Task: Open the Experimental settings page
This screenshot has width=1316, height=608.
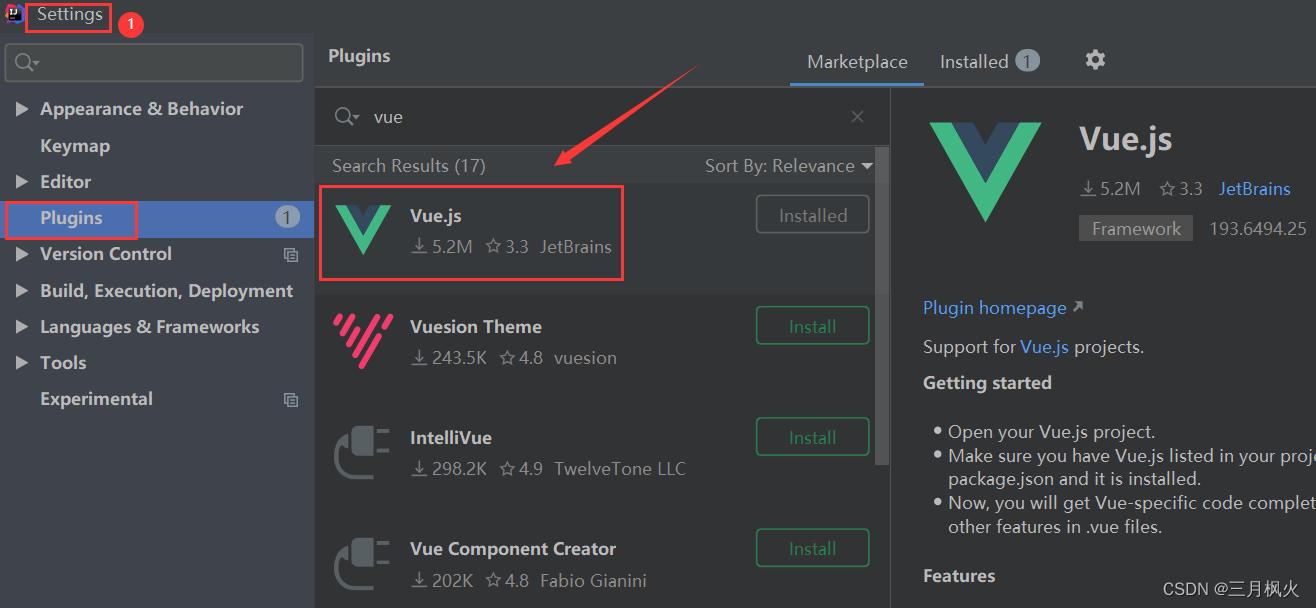Action: click(96, 399)
